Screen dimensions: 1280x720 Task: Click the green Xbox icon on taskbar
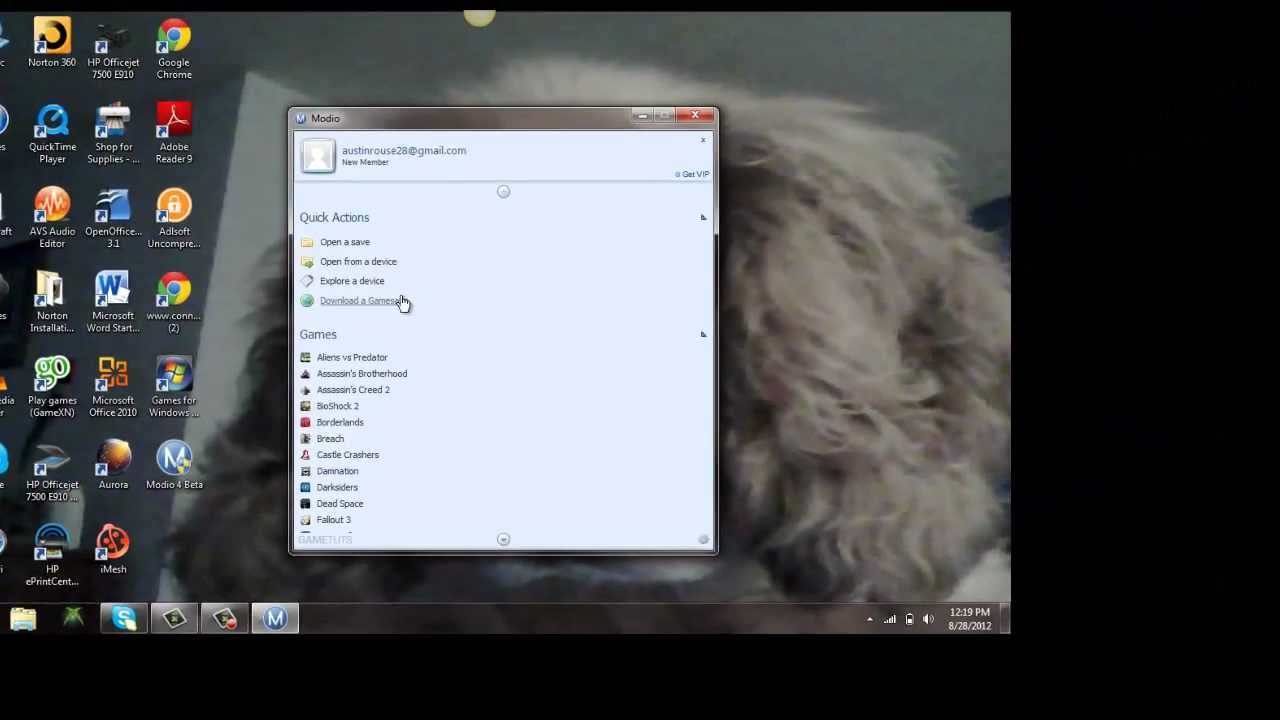pyautogui.click(x=73, y=619)
